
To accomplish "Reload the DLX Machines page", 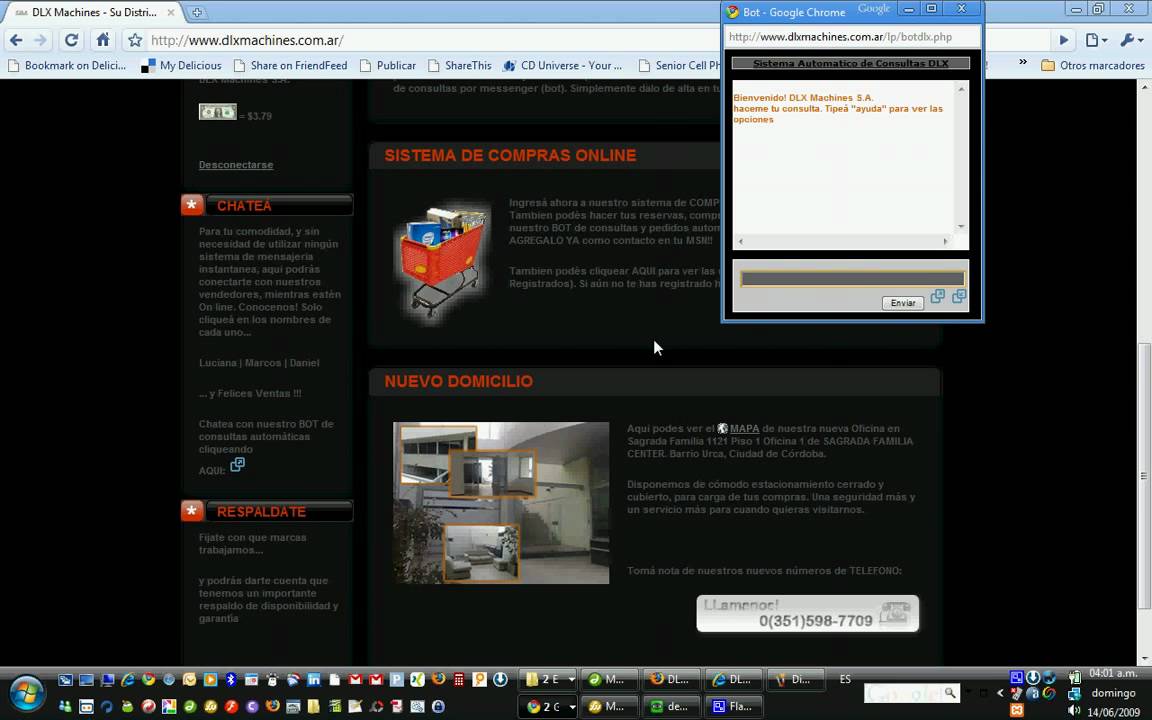I will tap(71, 40).
